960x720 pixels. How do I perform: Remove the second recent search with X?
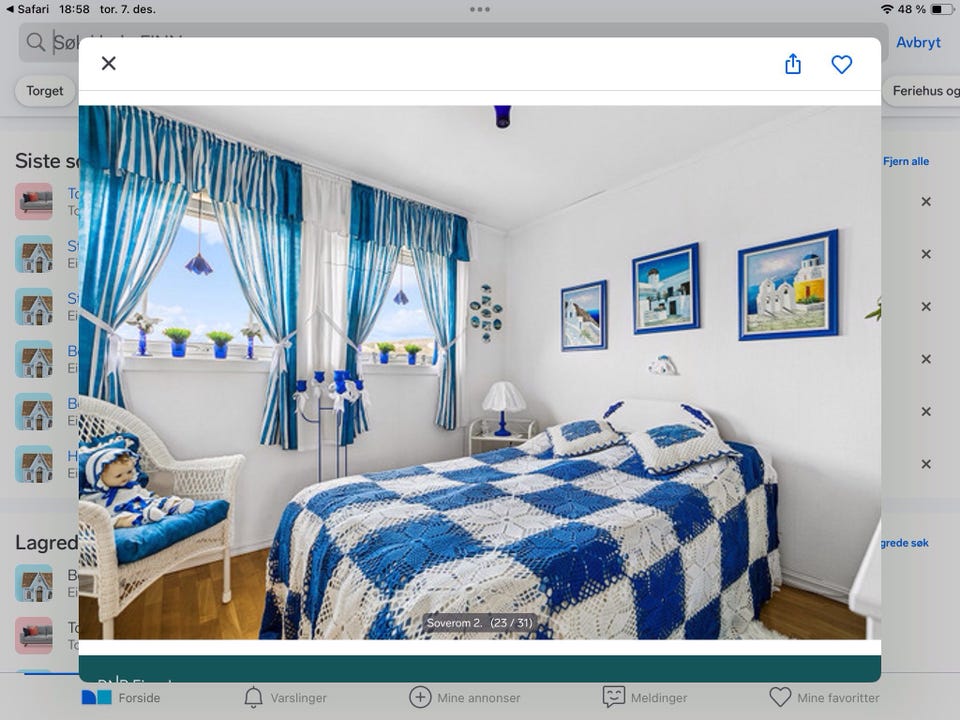pos(926,254)
